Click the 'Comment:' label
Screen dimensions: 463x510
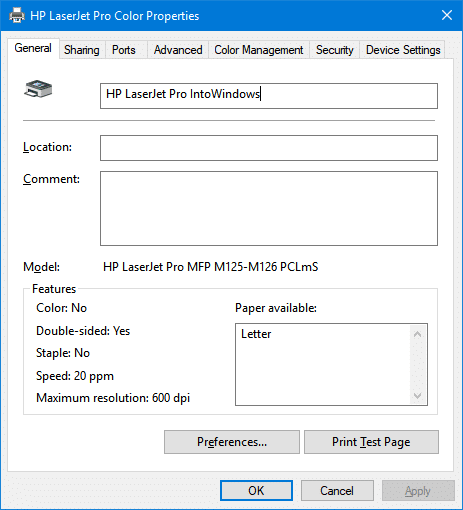(51, 179)
